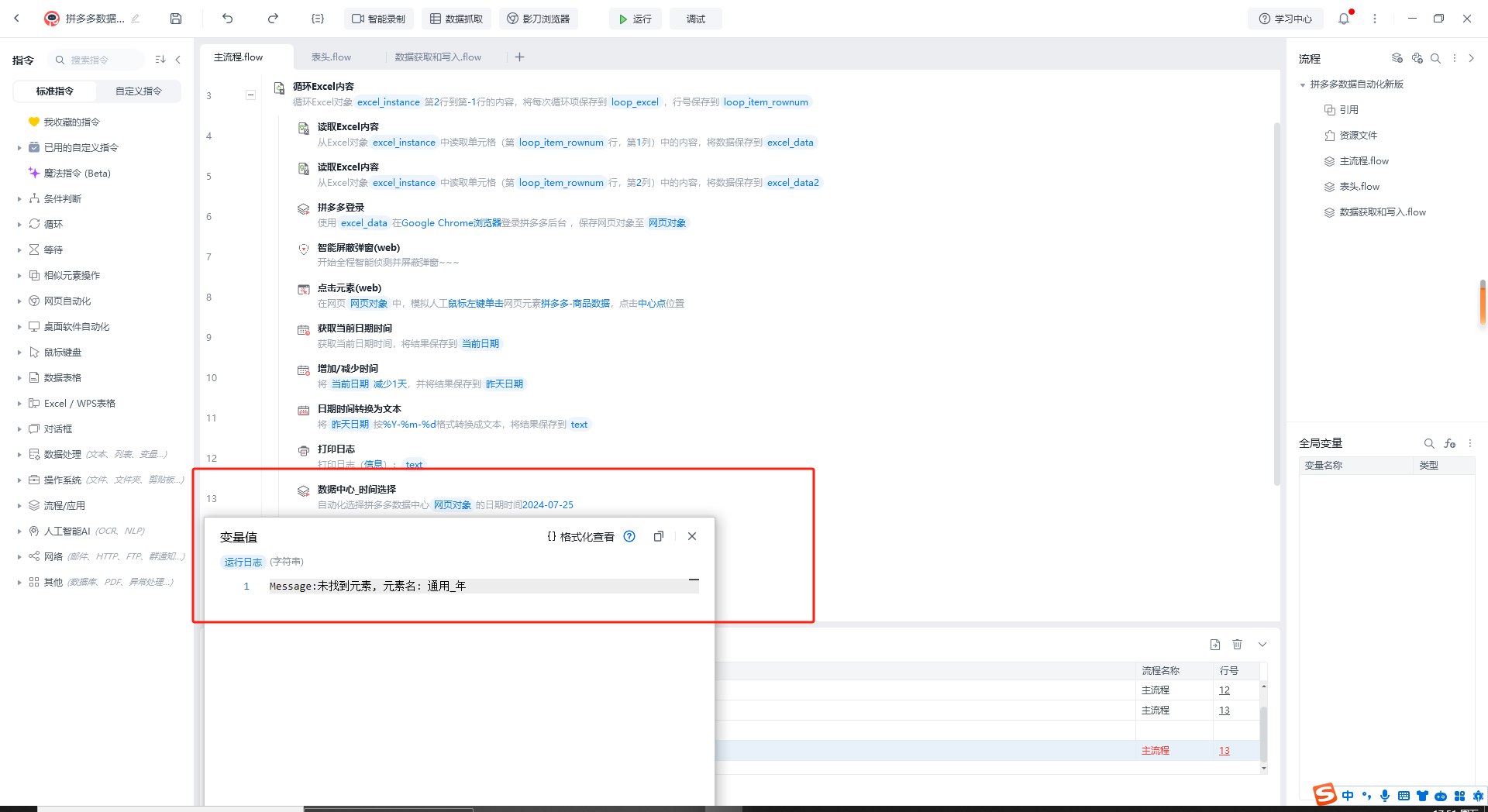Switch to 自定义指令 toggle
The width and height of the screenshot is (1488, 812).
pos(139,91)
